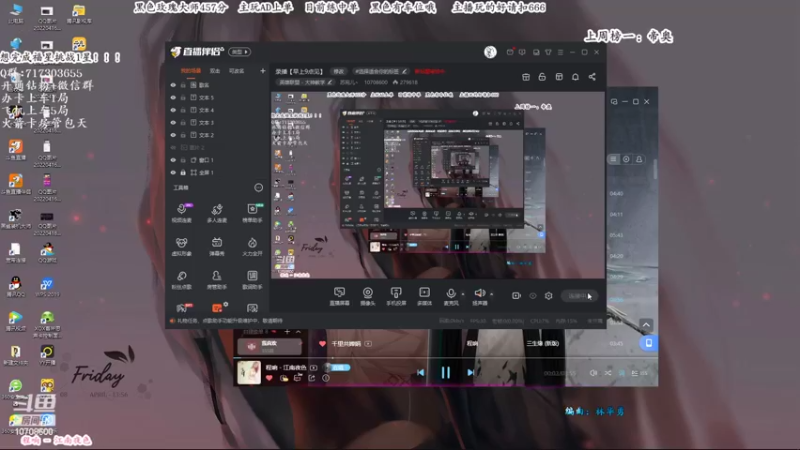
Task: Open the 弹幕秀 tool
Action: coord(217,246)
